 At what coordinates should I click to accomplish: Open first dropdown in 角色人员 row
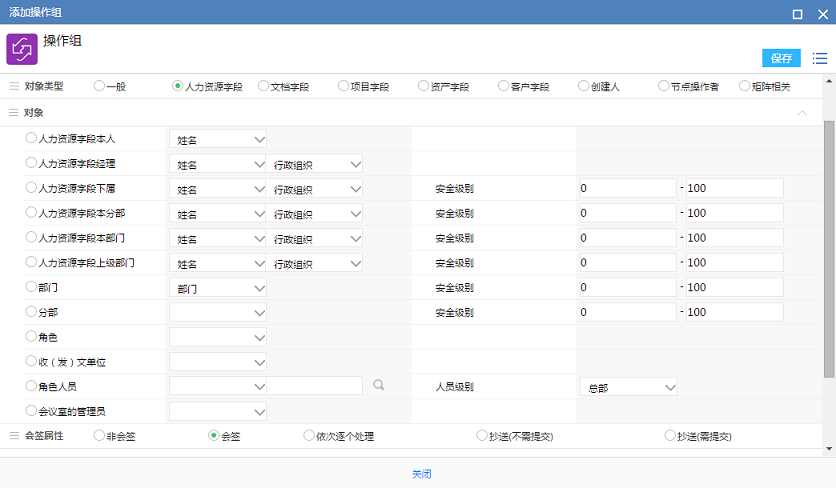point(218,386)
